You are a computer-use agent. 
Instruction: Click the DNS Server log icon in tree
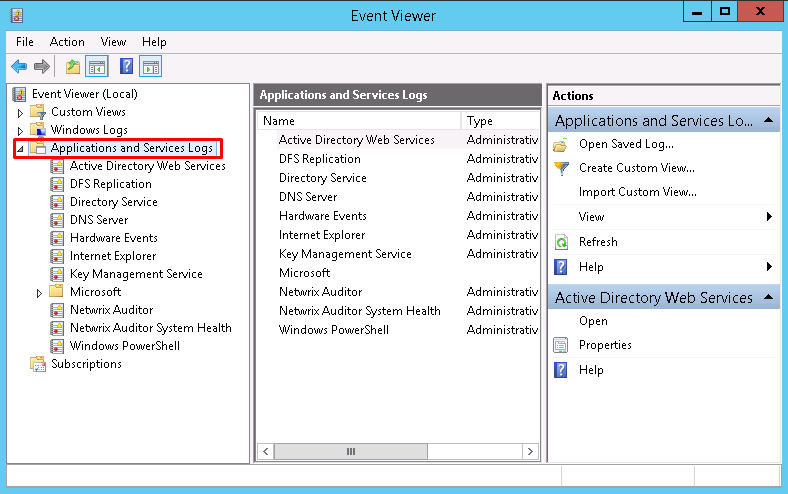[57, 220]
